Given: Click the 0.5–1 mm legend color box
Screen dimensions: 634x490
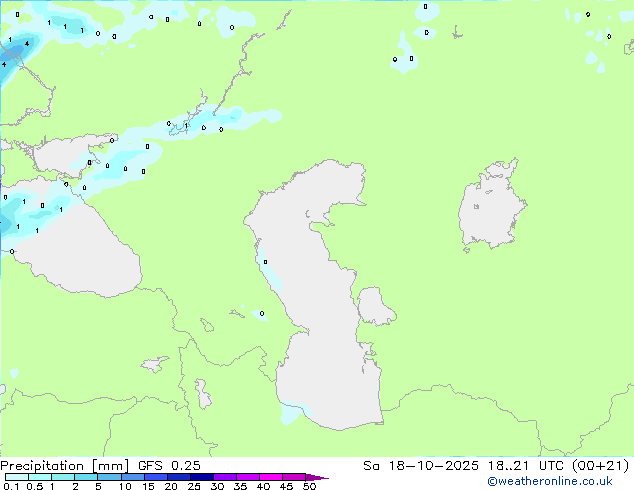Looking at the screenshot, I should 40,477.
